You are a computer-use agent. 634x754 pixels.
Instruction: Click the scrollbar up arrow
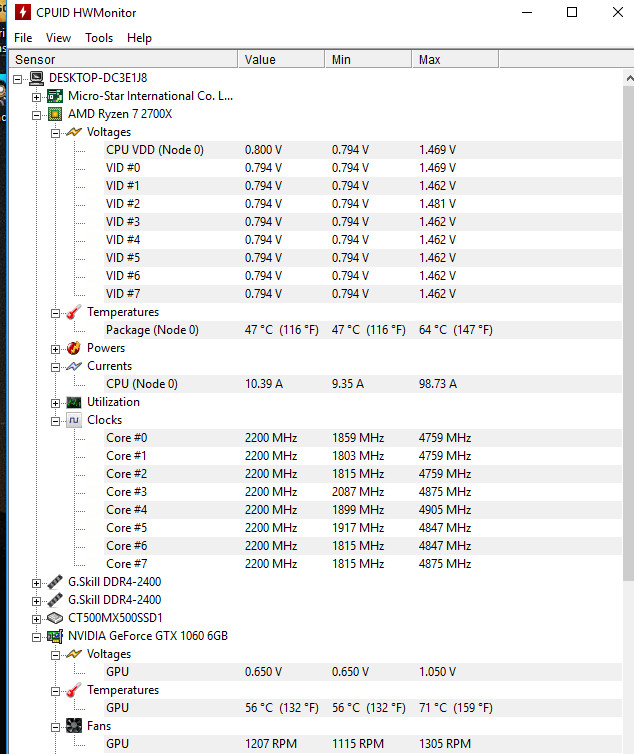click(629, 77)
